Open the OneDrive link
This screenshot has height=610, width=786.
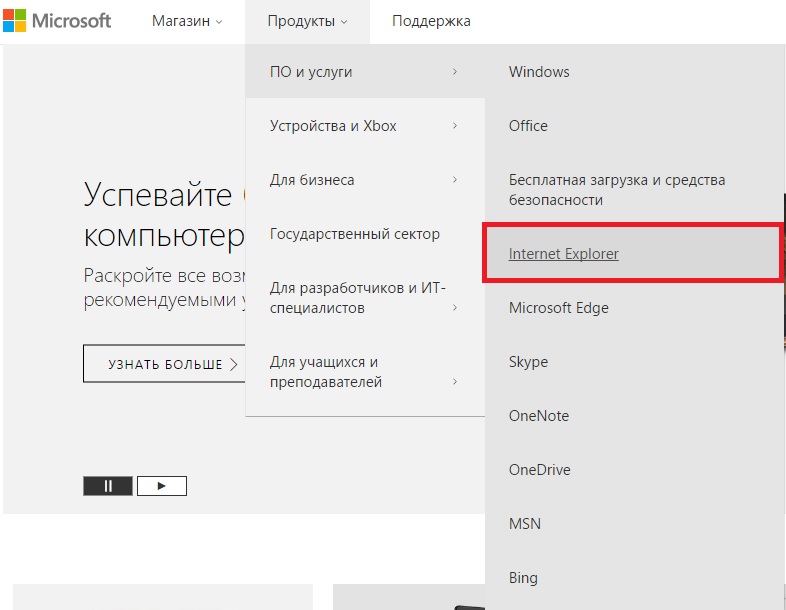[x=539, y=470]
